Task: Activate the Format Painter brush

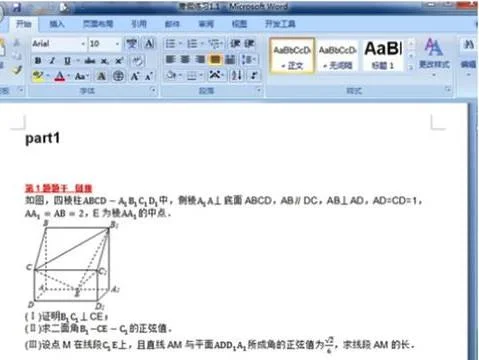Action: (16, 70)
